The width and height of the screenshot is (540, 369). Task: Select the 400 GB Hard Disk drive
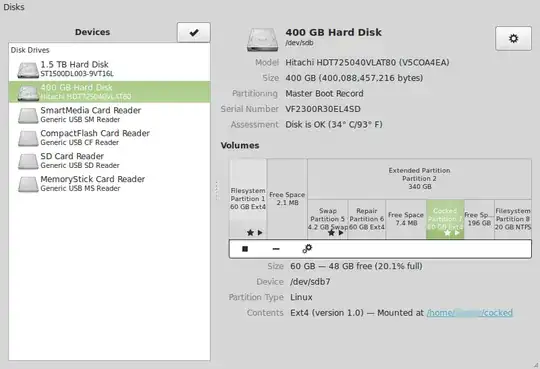109,92
